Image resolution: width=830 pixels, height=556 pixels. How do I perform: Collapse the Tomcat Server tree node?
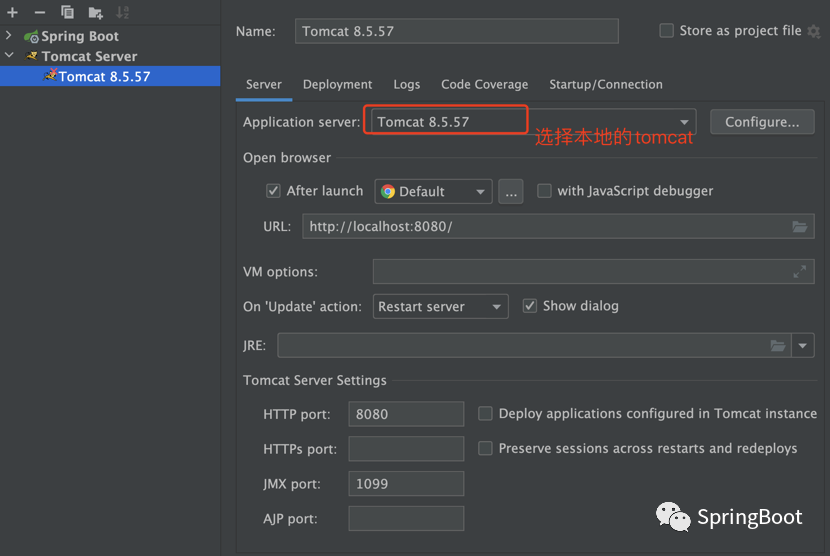pos(9,55)
